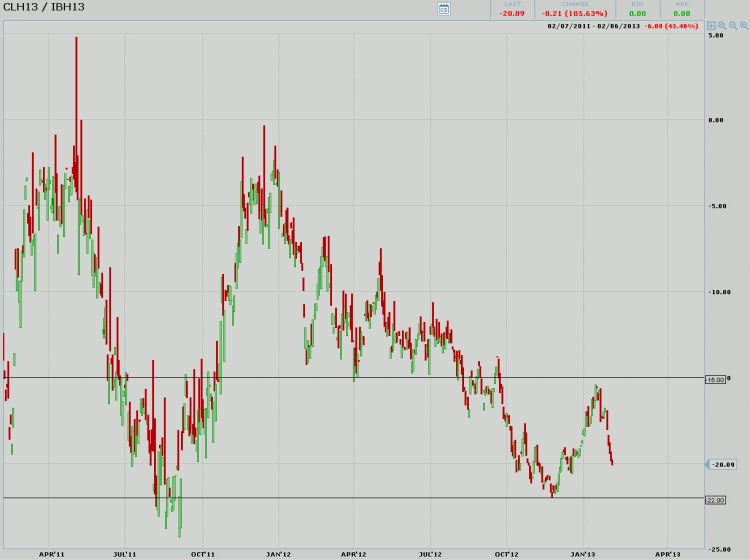The height and width of the screenshot is (559, 750).
Task: Click the 5.00 price axis label
Action: (716, 35)
